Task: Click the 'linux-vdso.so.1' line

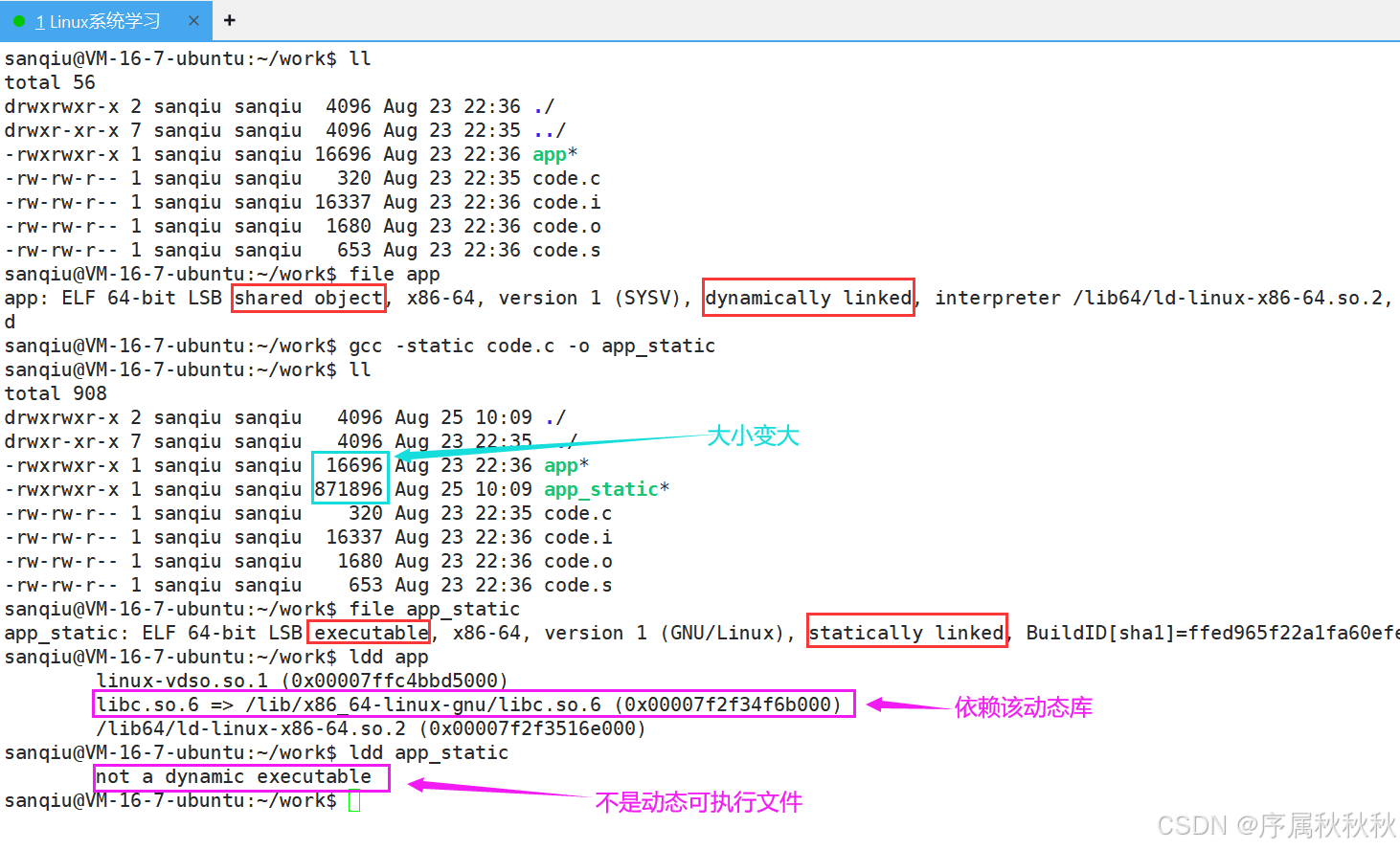Action: [x=302, y=681]
